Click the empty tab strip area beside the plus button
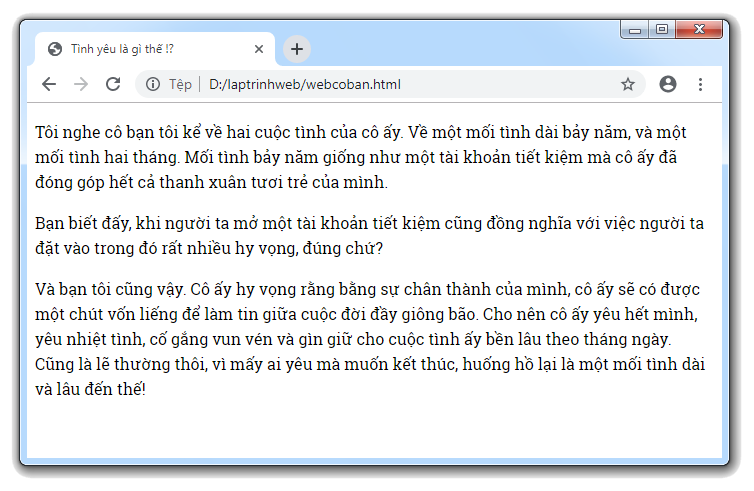 (450, 49)
